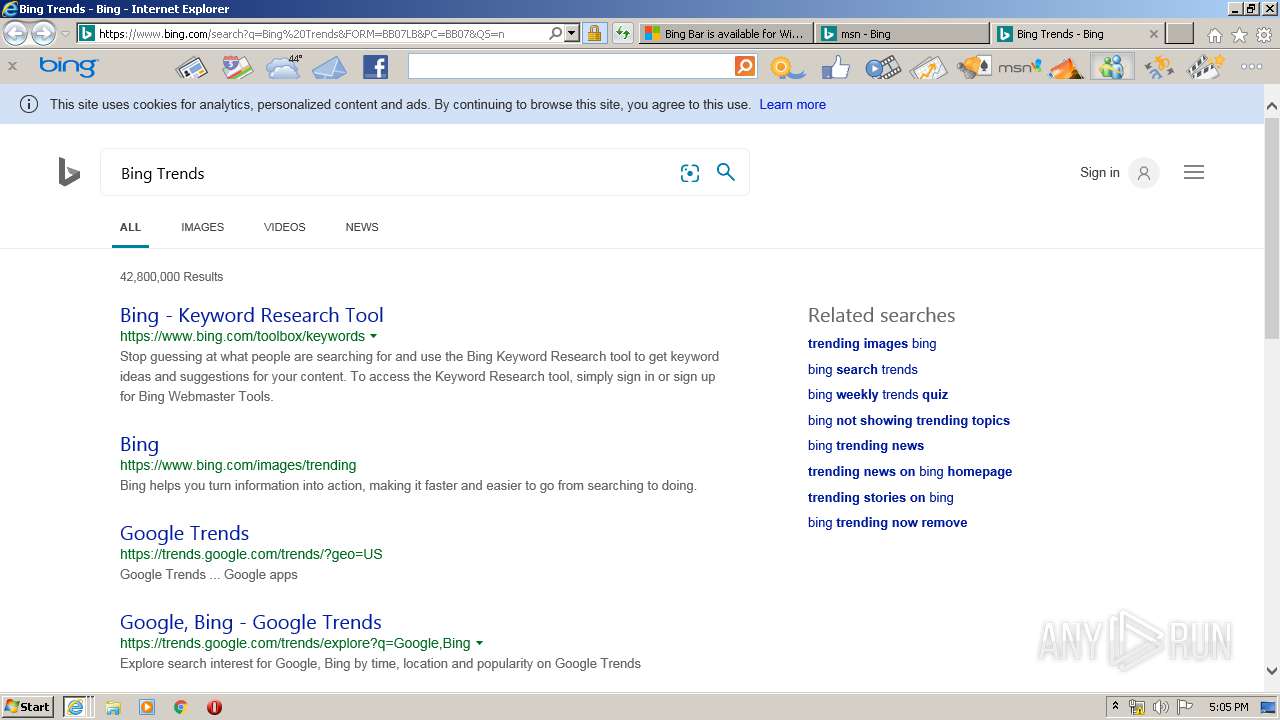Click the Sign in link
Screen dimensions: 1280x720
tap(1099, 172)
